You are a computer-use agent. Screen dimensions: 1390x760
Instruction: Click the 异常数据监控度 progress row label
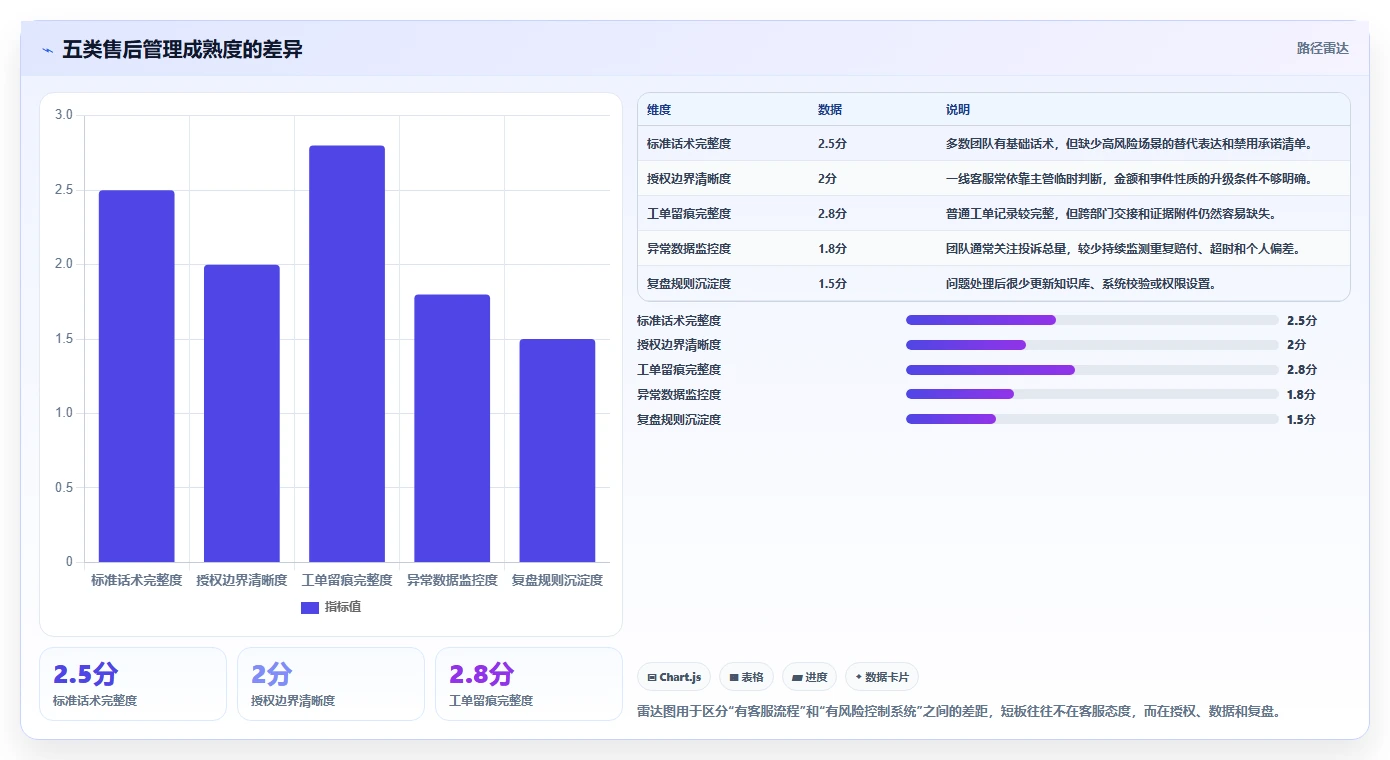(x=679, y=394)
